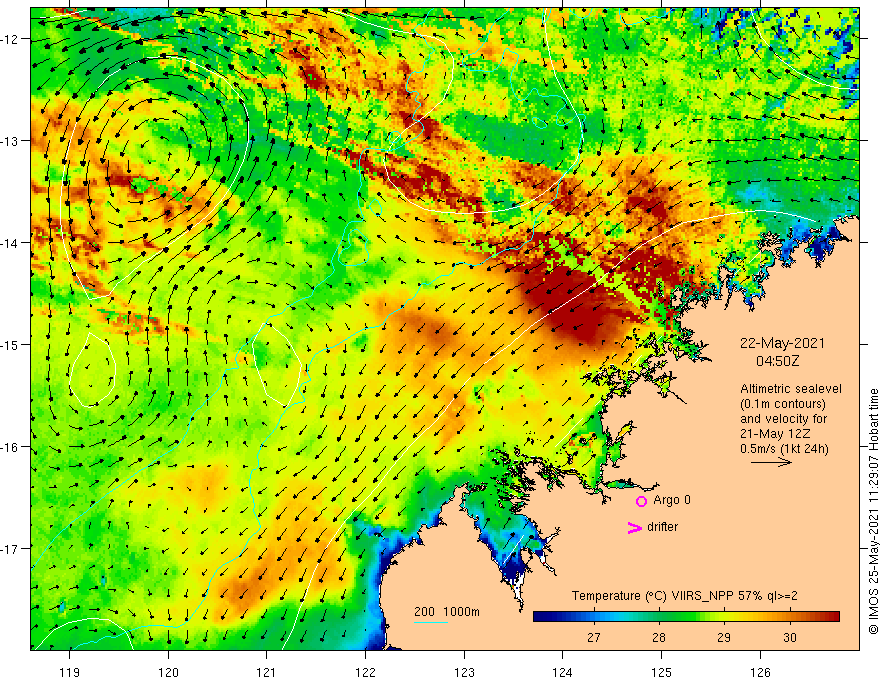Click the longitude label 120
Viewport: 880px width, 680px height.
pyautogui.click(x=168, y=672)
